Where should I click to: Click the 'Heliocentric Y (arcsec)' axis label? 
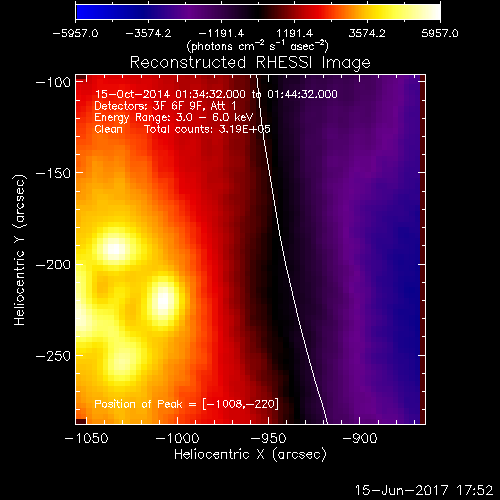tap(19, 250)
